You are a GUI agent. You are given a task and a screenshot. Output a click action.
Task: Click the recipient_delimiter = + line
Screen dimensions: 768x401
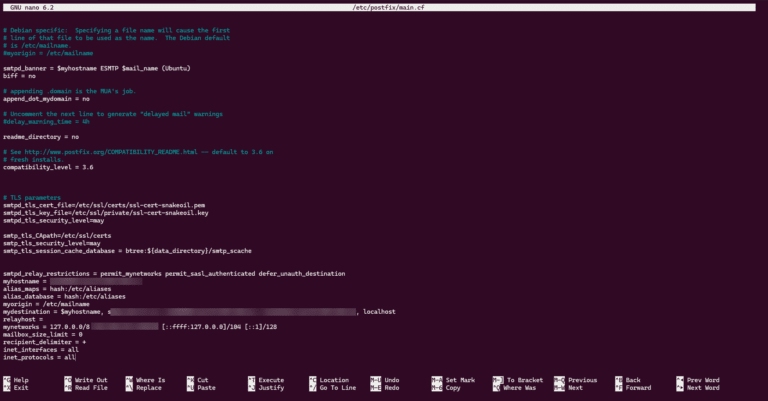tap(45, 342)
